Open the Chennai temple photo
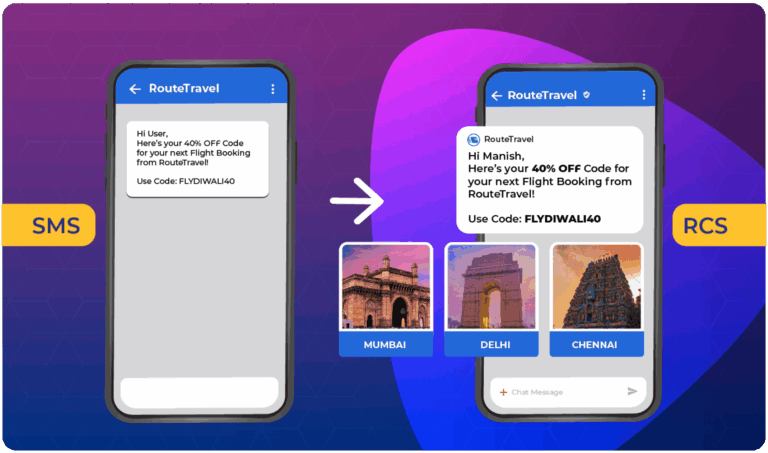Image resolution: width=768 pixels, height=453 pixels. (x=595, y=288)
